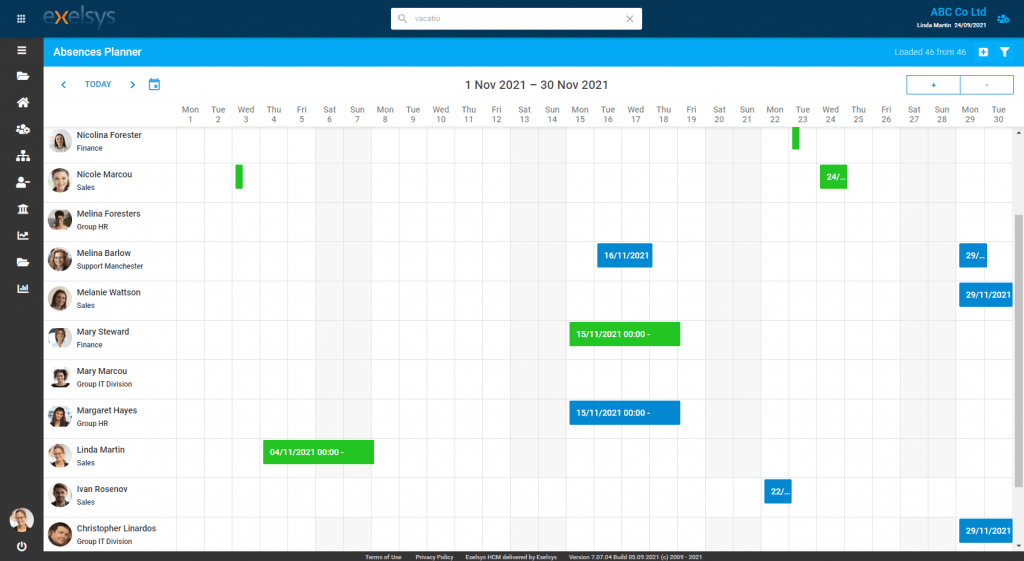1024x561 pixels.
Task: Open the user group icon in the top right corner
Action: (1003, 19)
